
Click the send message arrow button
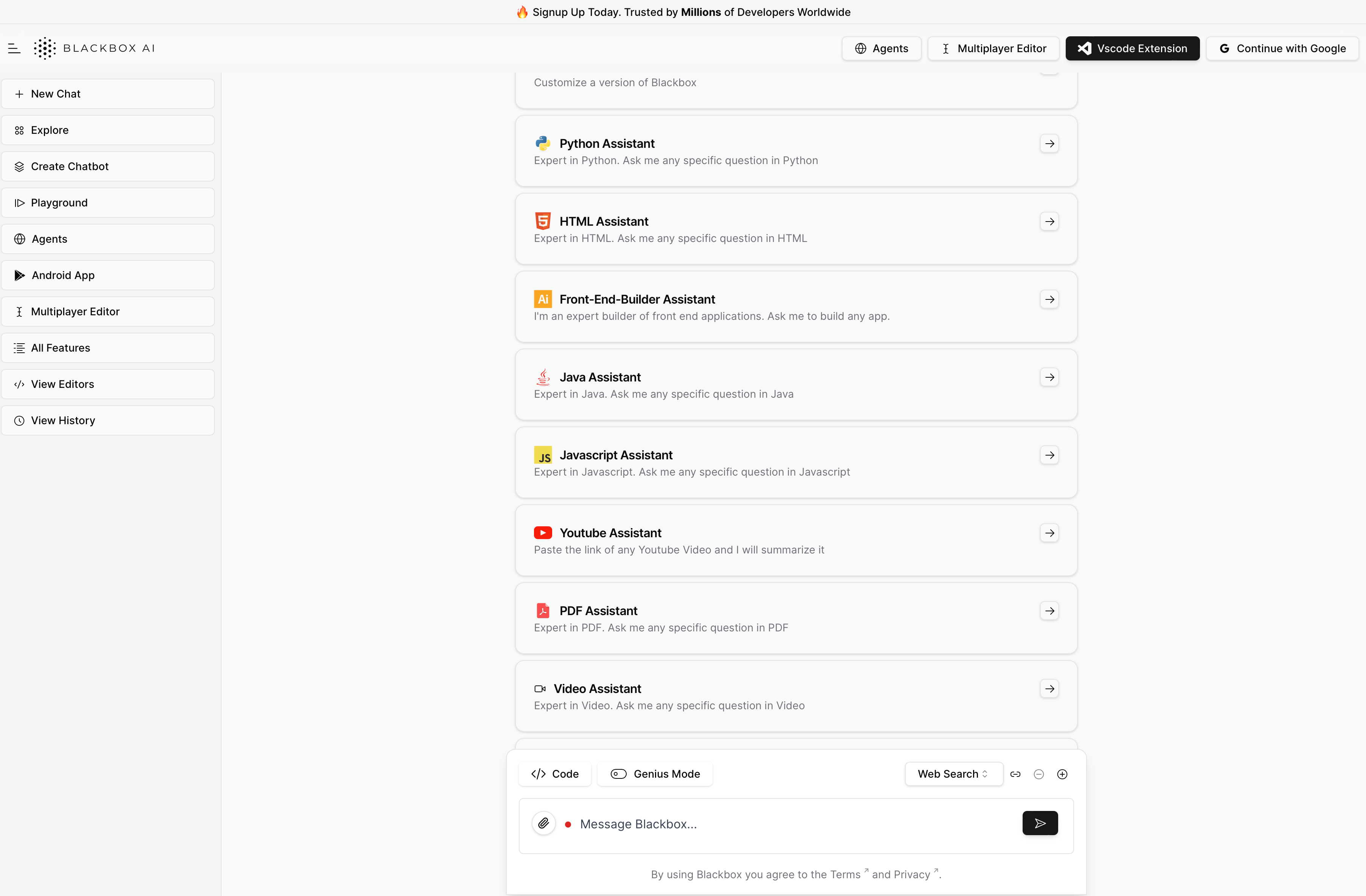pyautogui.click(x=1039, y=823)
